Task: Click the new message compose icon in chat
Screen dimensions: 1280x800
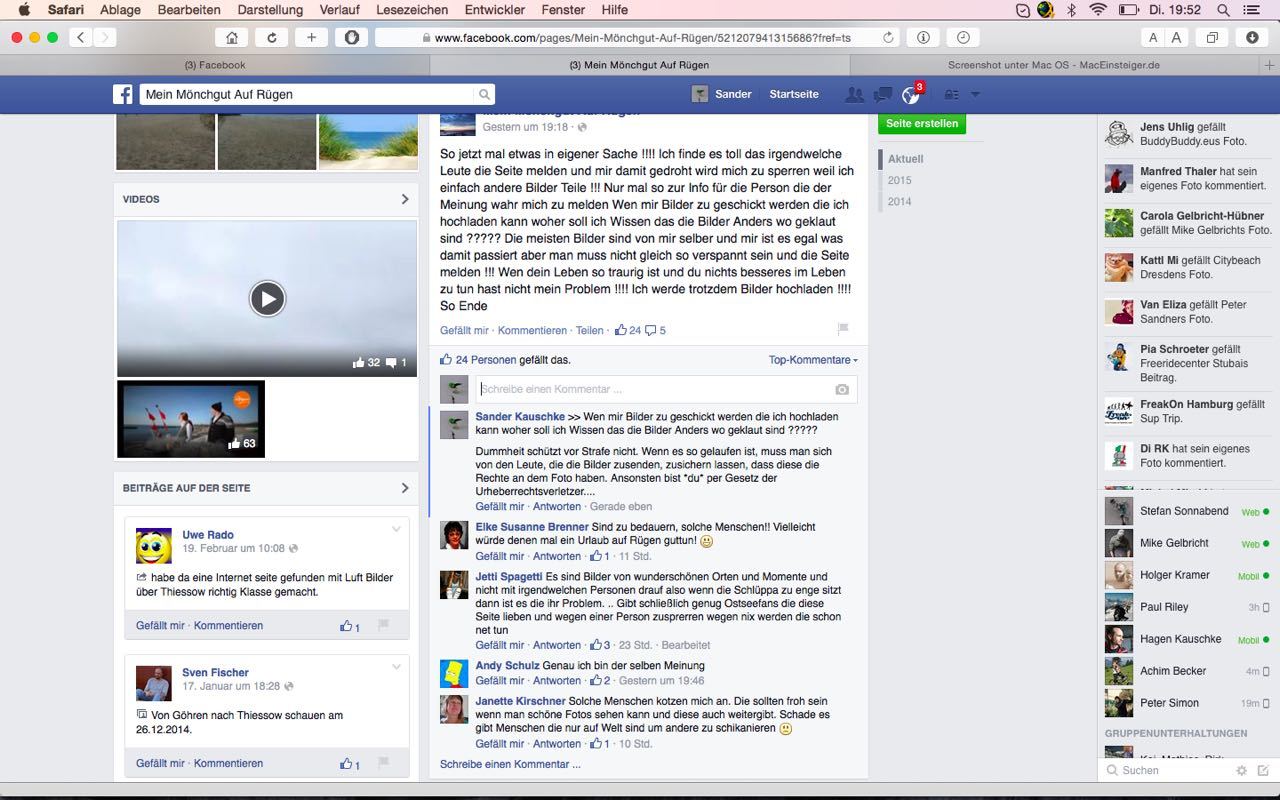Action: point(1263,770)
